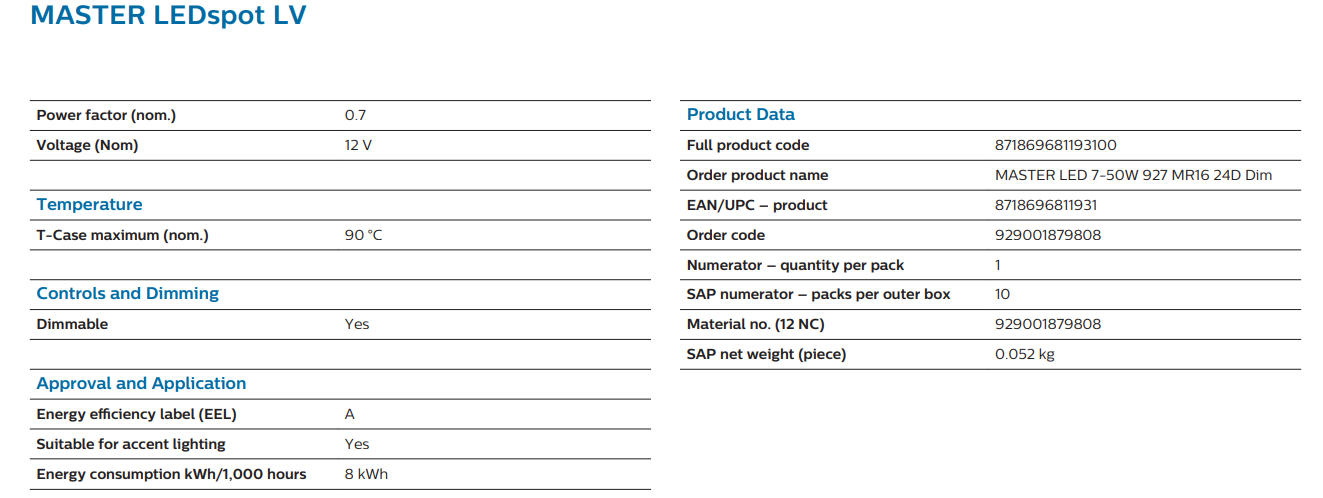
Task: Click the 90 °C T-Case maximum value
Action: 363,235
